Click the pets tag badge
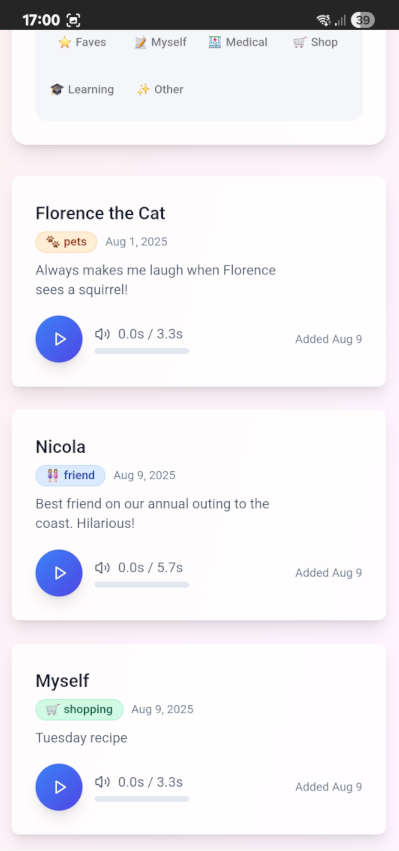399x851 pixels. click(x=66, y=242)
